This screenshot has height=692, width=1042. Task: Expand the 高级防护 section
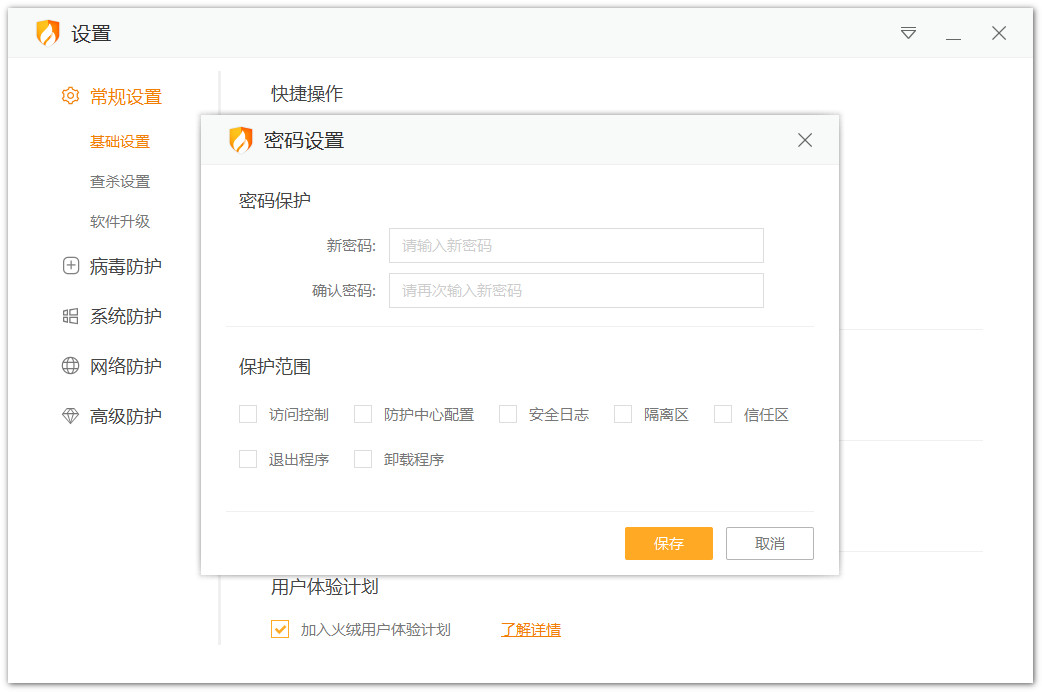tap(125, 416)
